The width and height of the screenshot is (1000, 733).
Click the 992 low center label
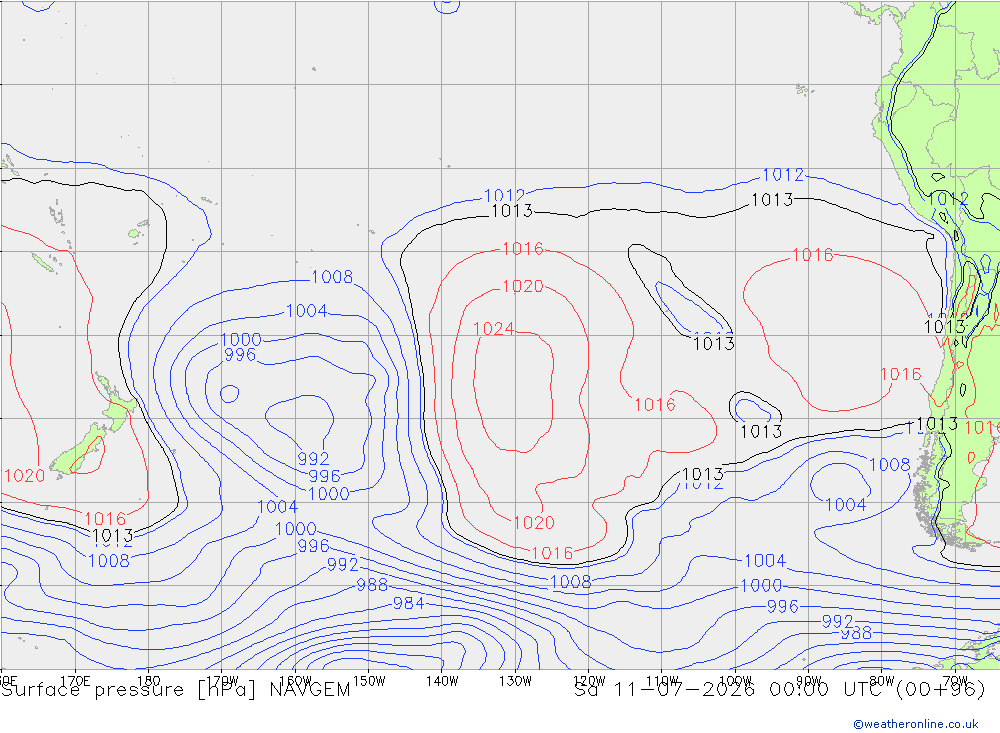[x=313, y=459]
